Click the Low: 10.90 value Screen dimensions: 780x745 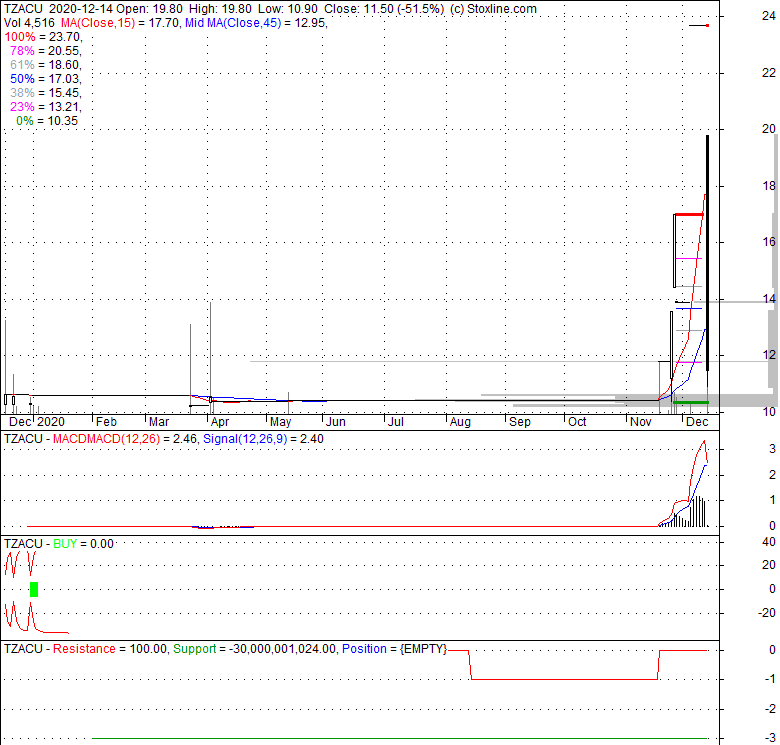(x=288, y=9)
